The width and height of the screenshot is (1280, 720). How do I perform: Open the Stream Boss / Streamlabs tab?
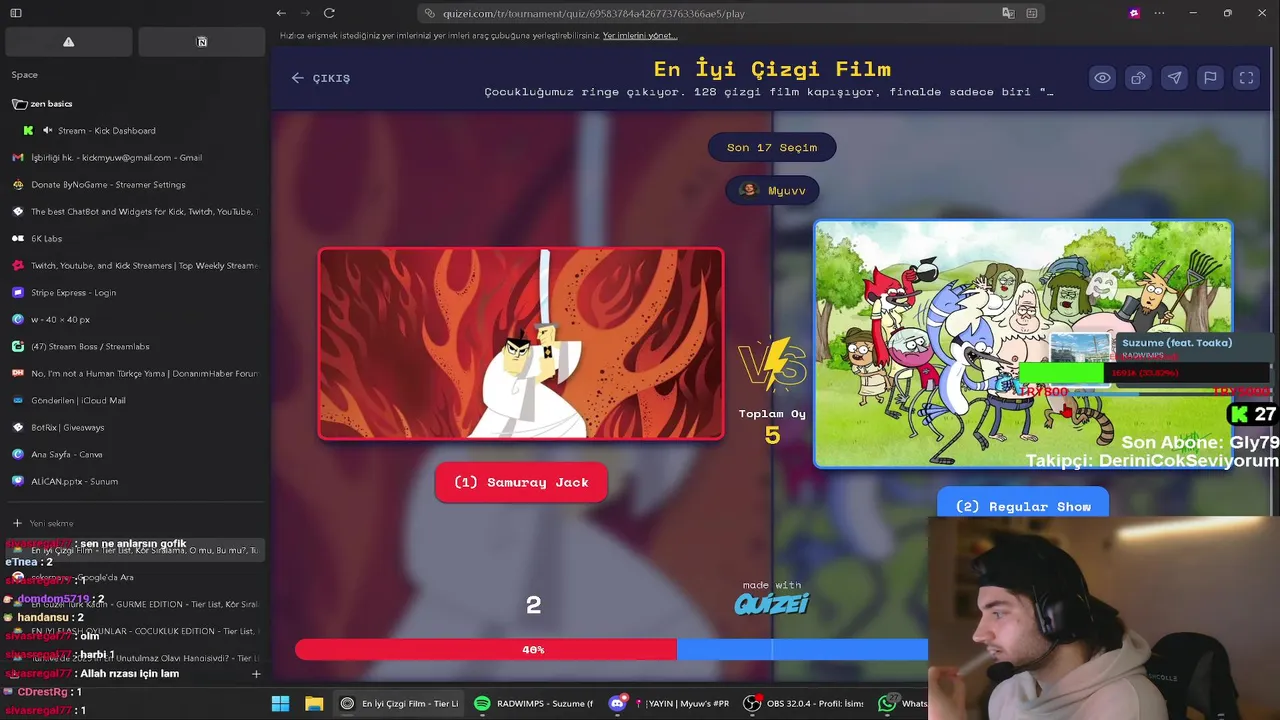click(x=134, y=347)
